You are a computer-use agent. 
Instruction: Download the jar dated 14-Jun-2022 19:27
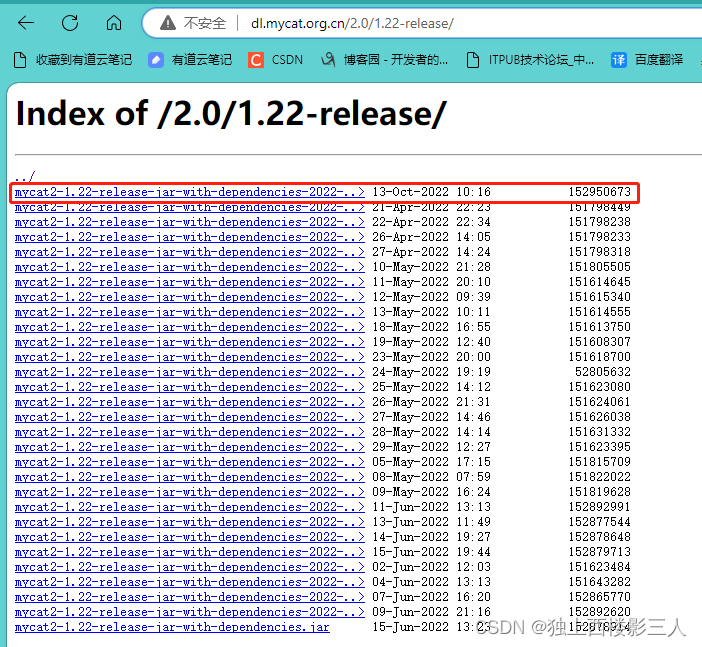pyautogui.click(x=189, y=537)
